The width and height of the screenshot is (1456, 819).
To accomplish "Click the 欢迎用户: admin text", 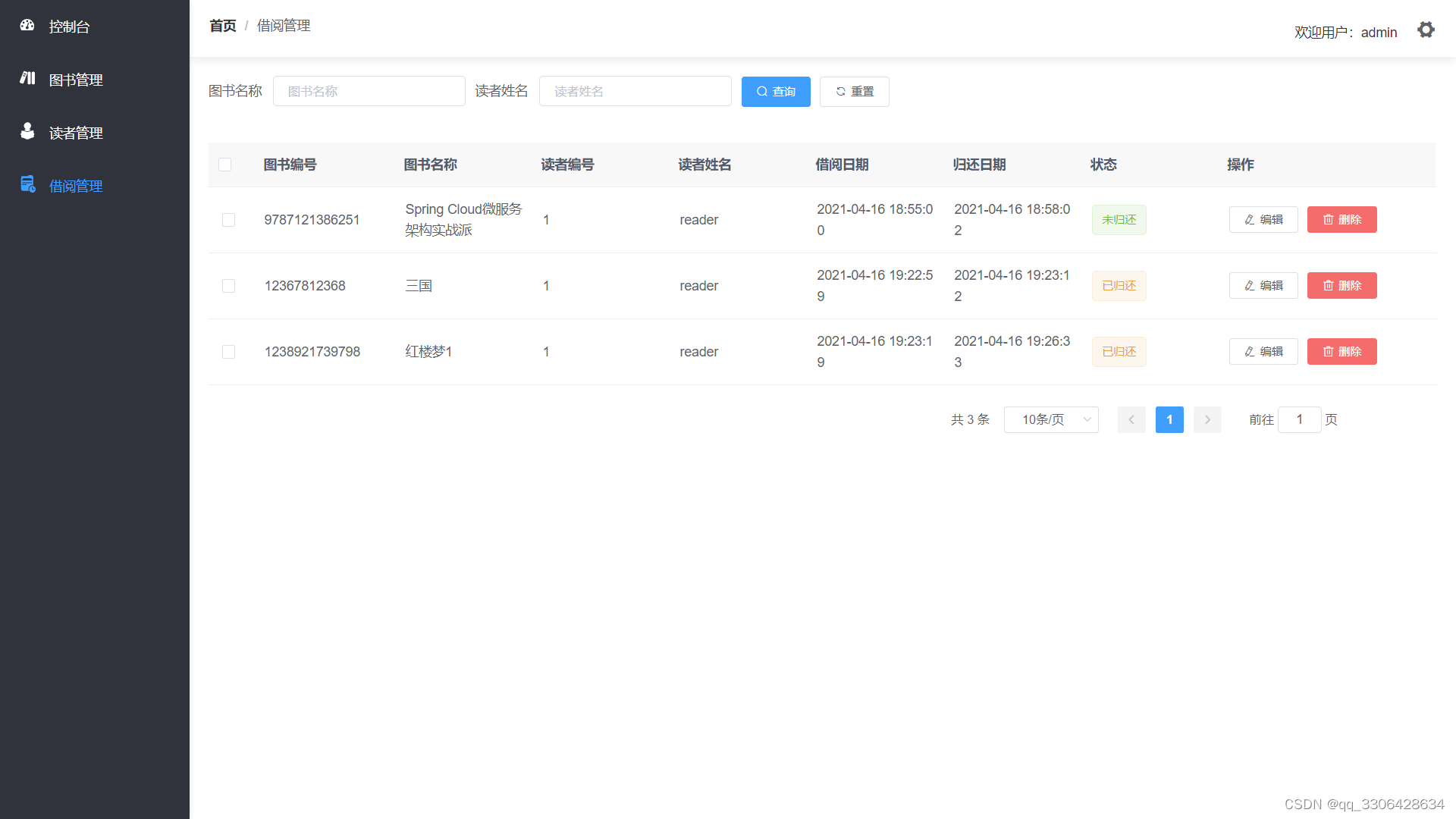I will tap(1345, 33).
